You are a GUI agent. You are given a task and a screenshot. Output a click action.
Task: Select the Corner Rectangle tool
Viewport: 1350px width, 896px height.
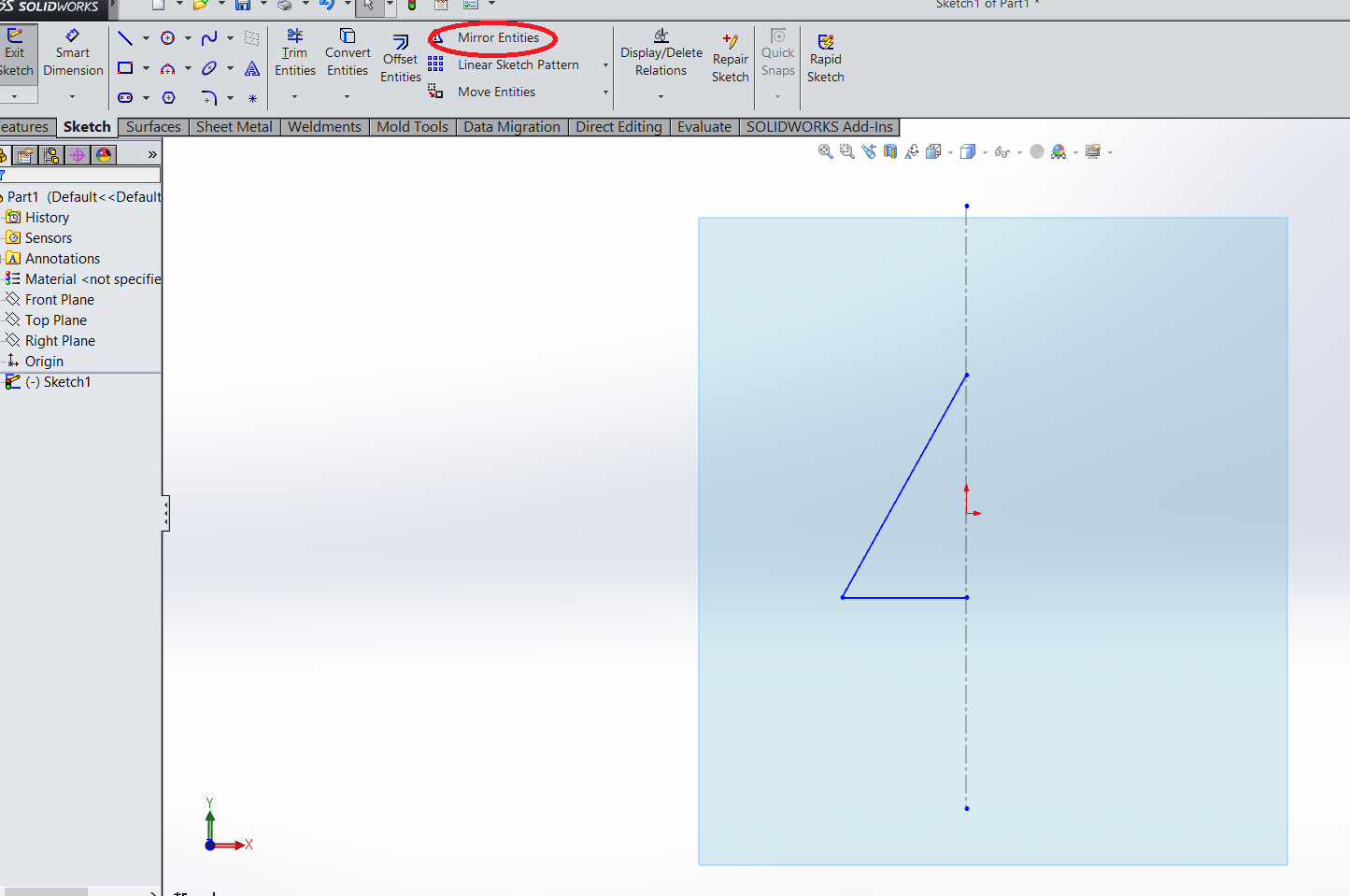coord(124,67)
